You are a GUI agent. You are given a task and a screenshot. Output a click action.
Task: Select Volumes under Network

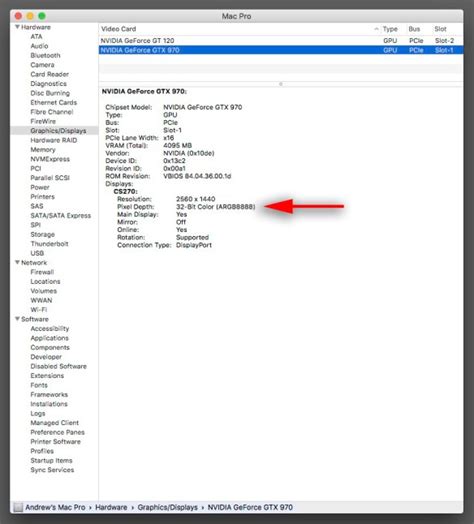coord(44,291)
